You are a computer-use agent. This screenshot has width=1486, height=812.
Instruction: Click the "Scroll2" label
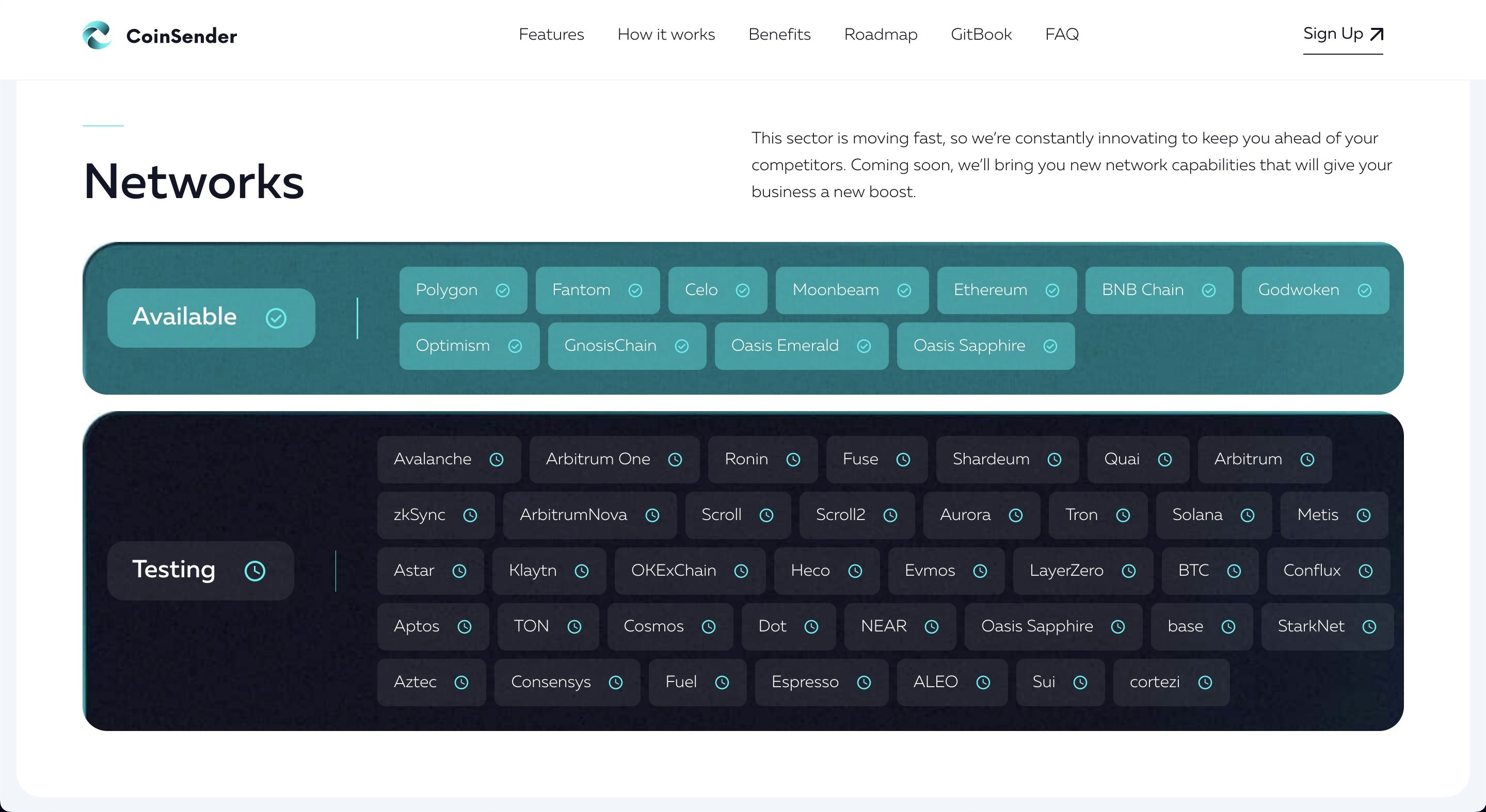coord(840,514)
